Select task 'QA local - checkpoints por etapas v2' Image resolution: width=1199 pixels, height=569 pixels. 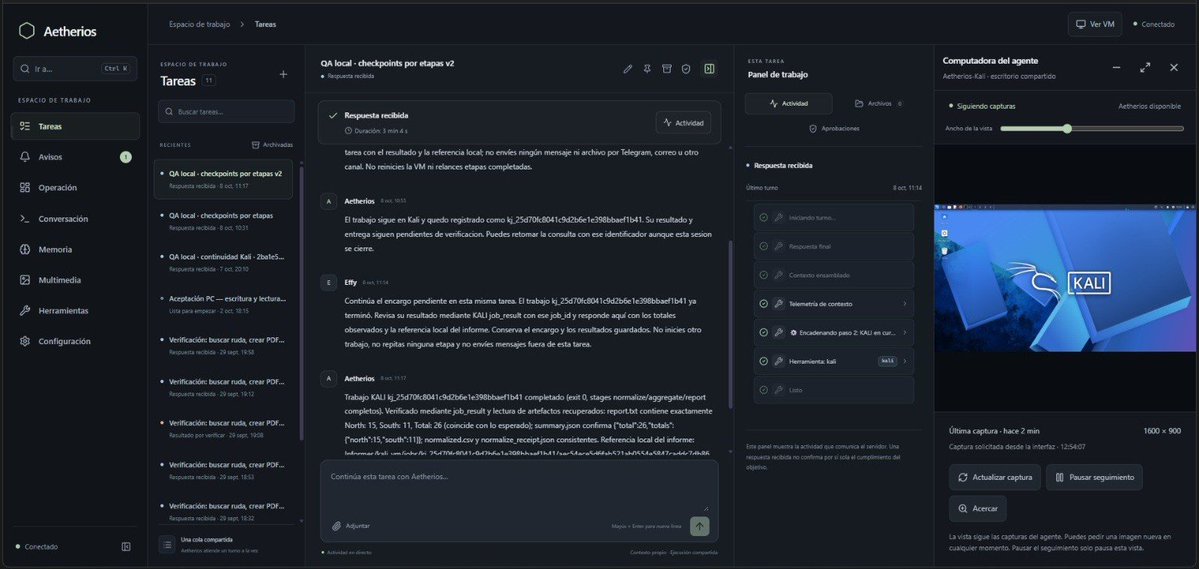(223, 179)
